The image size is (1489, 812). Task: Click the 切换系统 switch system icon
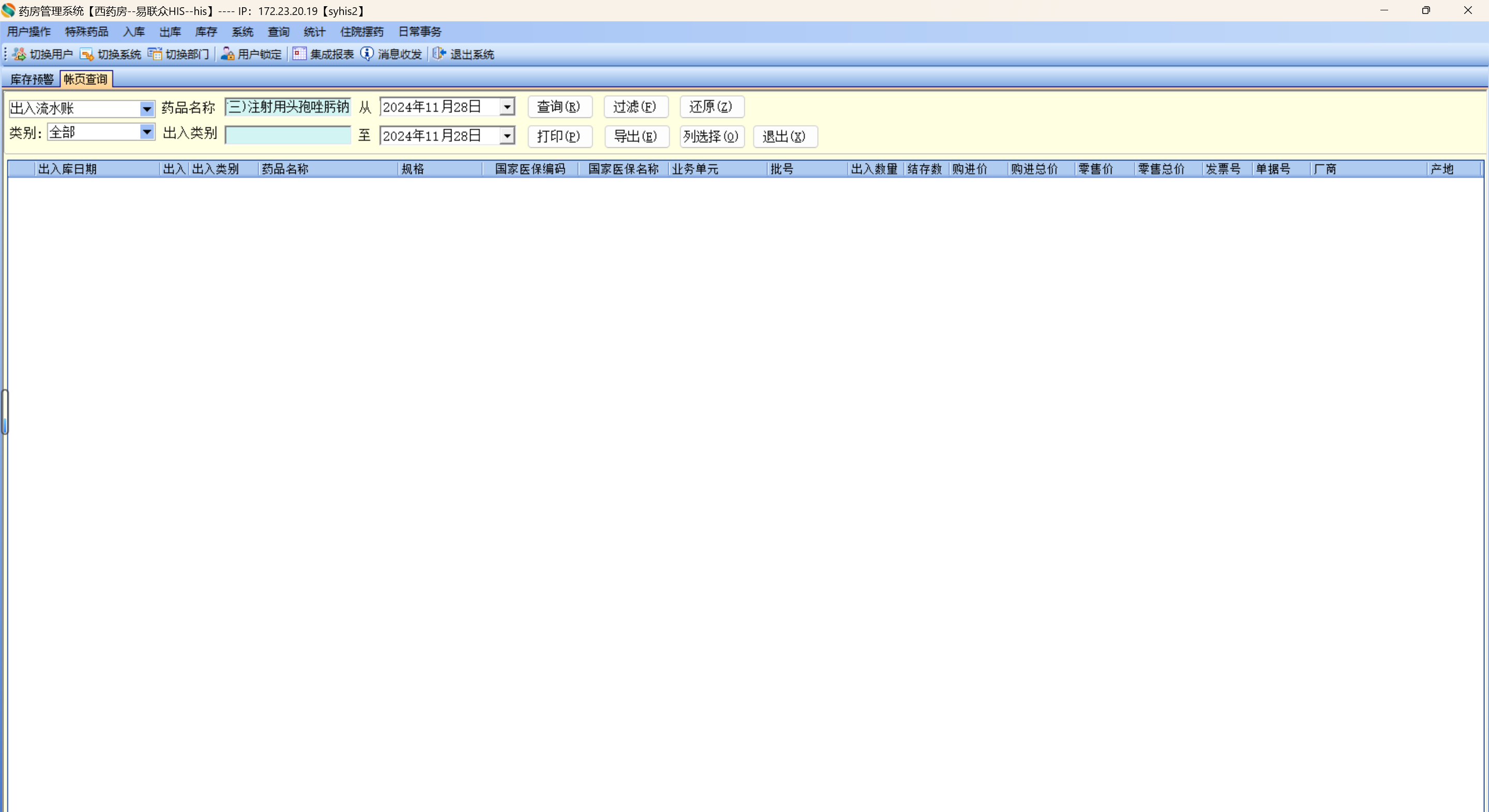(87, 54)
